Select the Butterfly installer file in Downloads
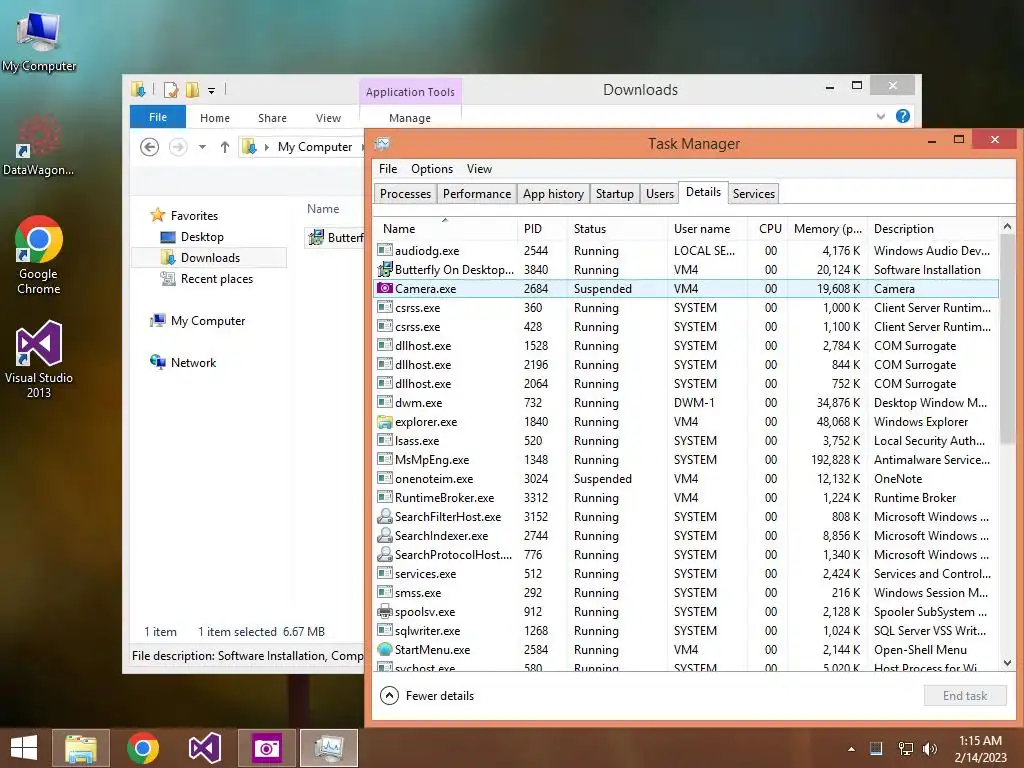Image resolution: width=1024 pixels, height=768 pixels. (x=335, y=237)
